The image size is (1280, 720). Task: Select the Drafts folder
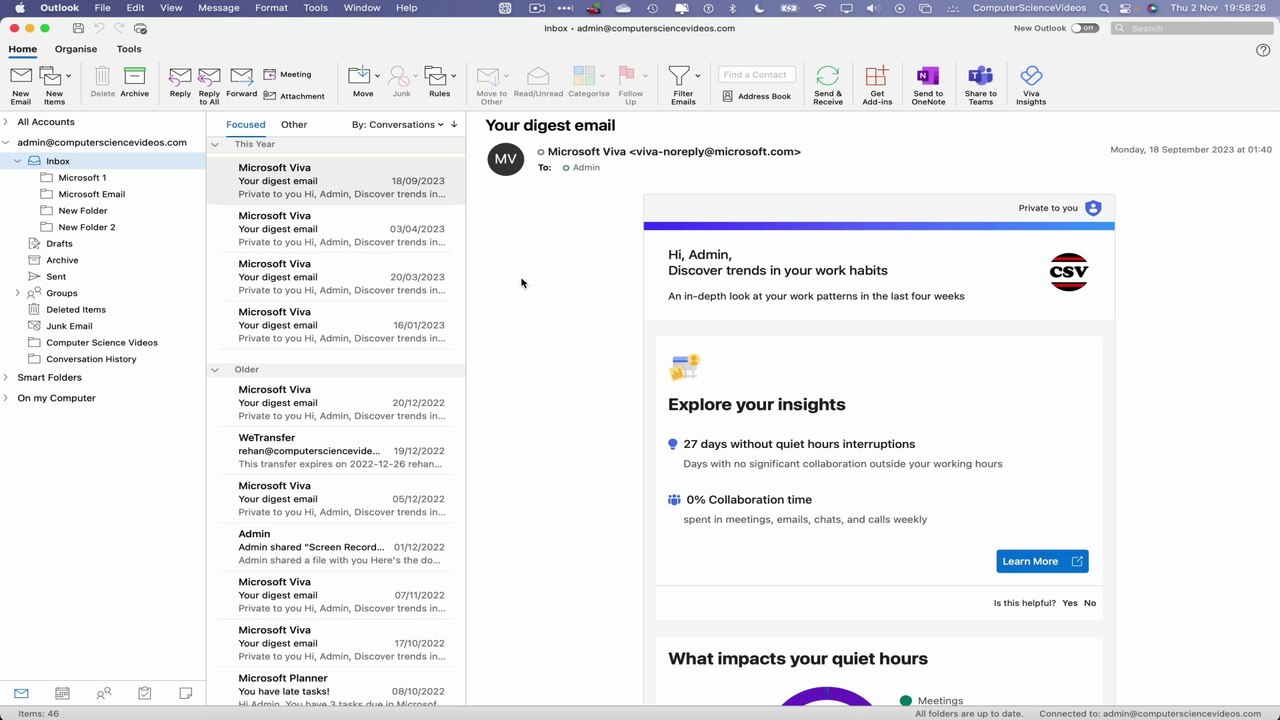59,243
